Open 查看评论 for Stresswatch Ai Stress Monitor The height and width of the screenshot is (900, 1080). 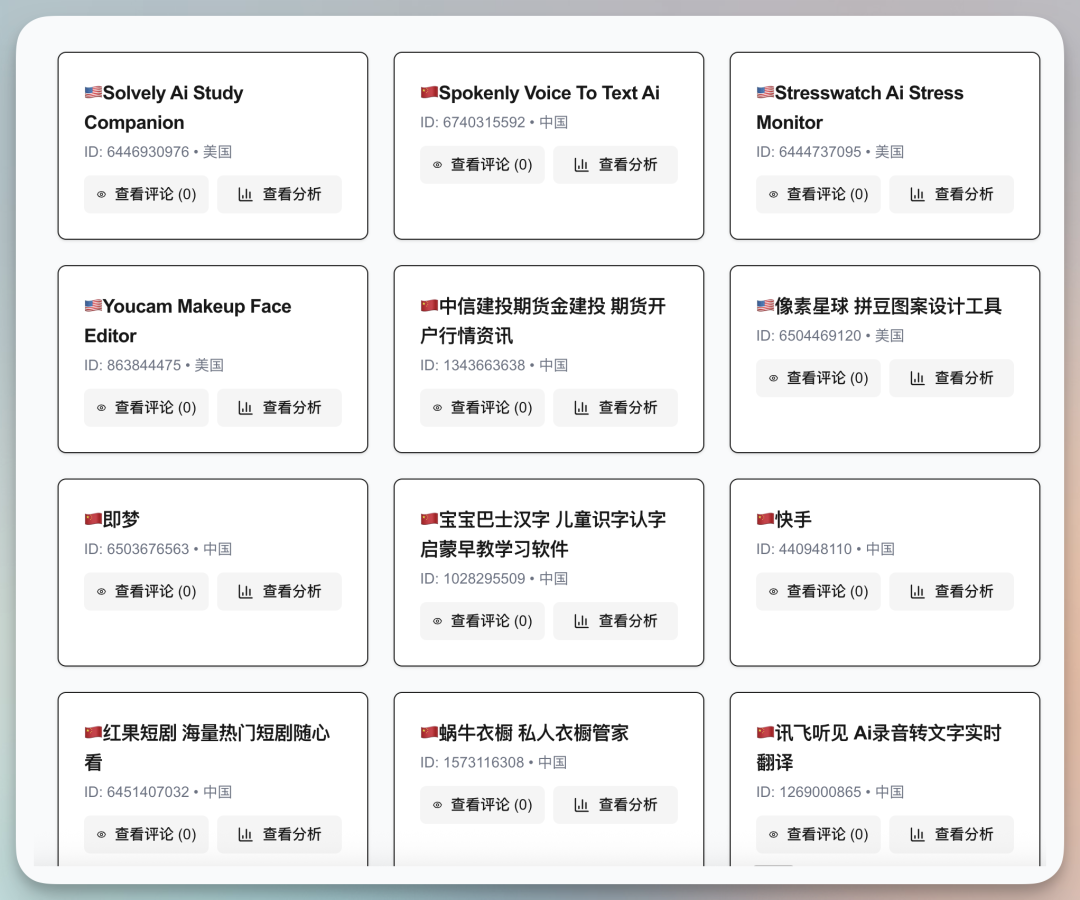tap(818, 194)
